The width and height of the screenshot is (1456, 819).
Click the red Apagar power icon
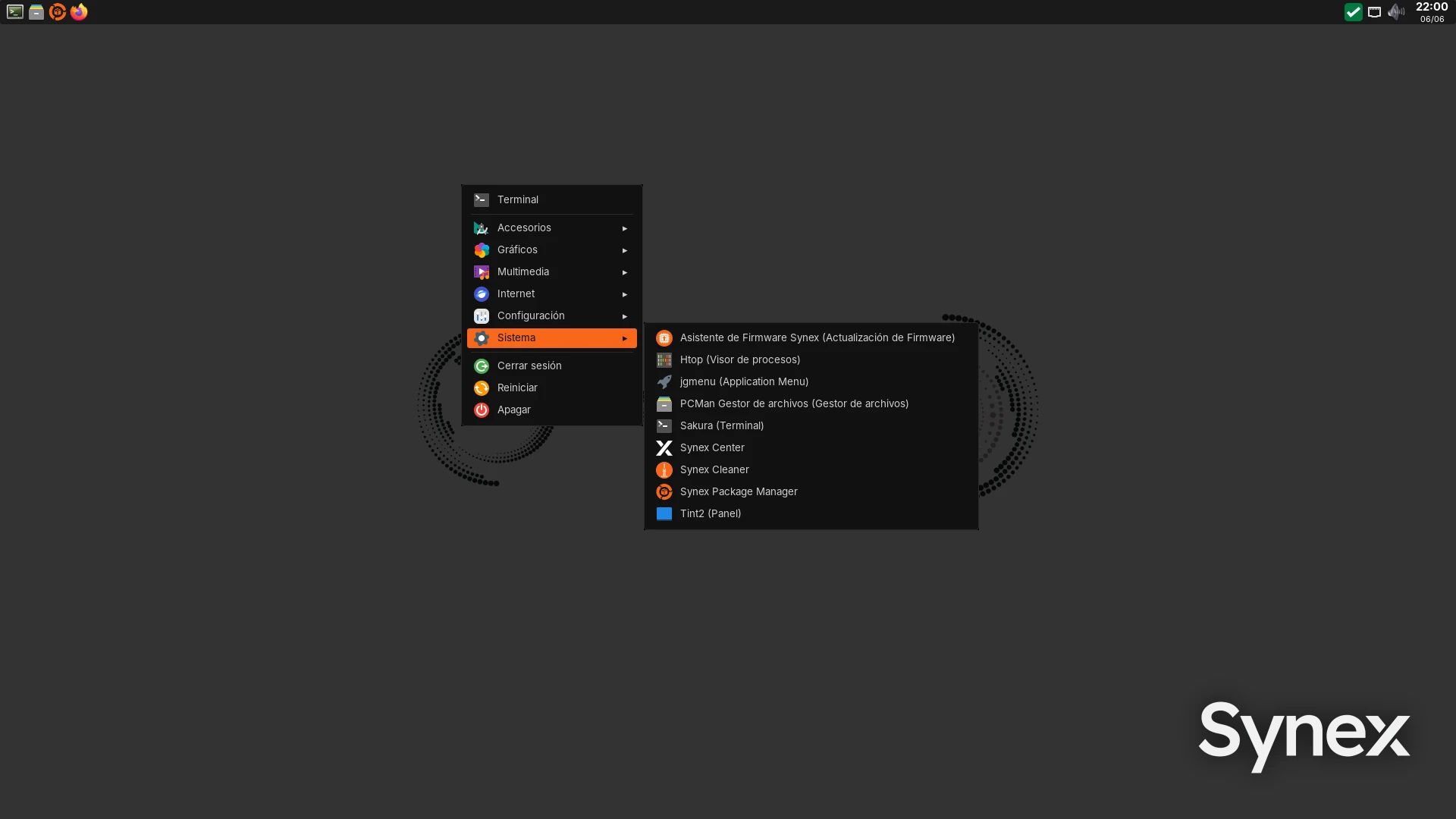[482, 410]
